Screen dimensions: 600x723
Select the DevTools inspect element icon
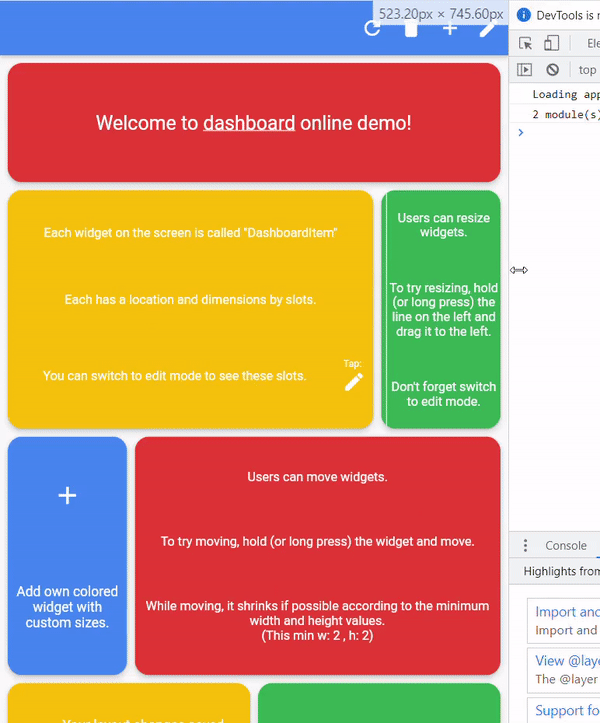click(525, 43)
